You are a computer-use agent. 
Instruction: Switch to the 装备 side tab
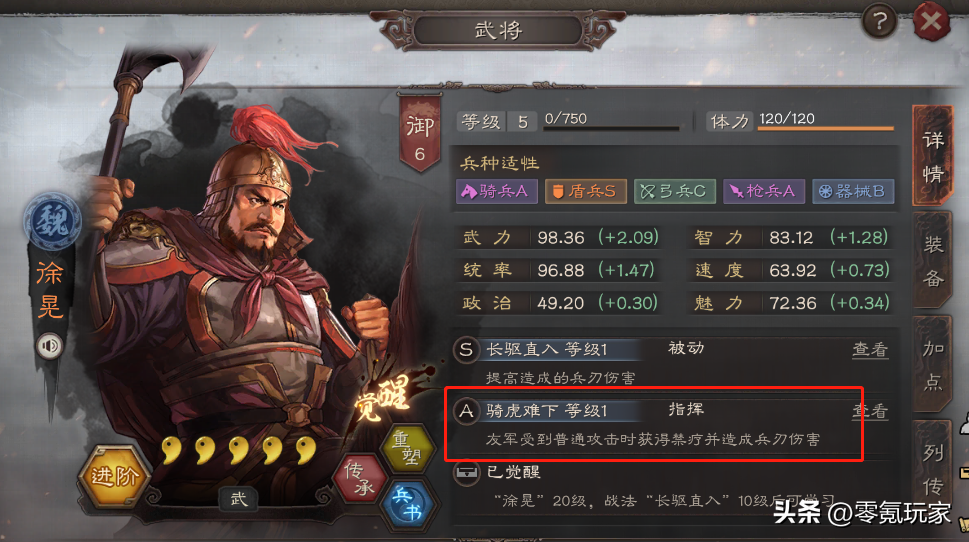[x=933, y=261]
